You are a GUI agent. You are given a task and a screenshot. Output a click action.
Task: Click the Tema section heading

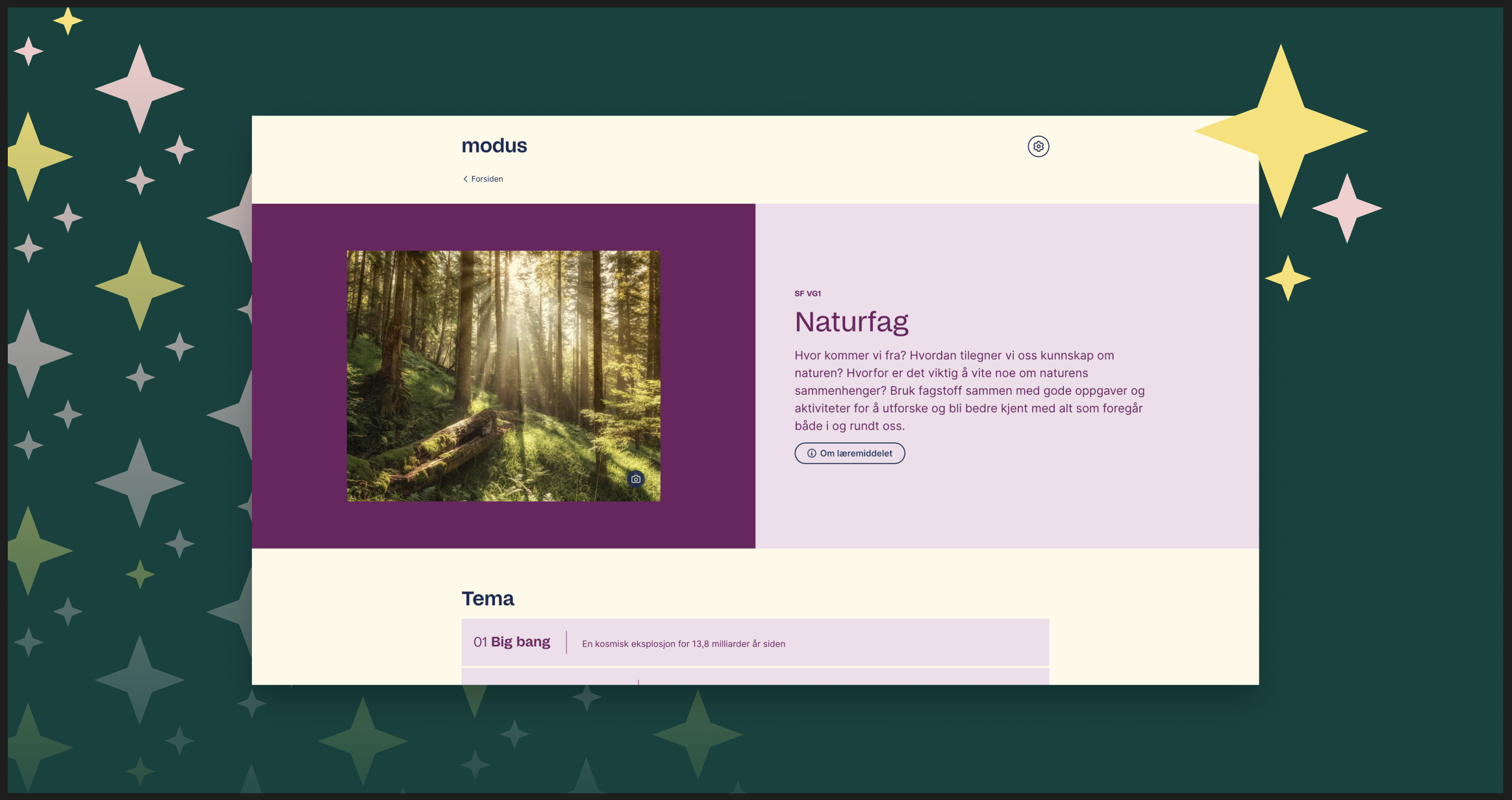point(487,598)
